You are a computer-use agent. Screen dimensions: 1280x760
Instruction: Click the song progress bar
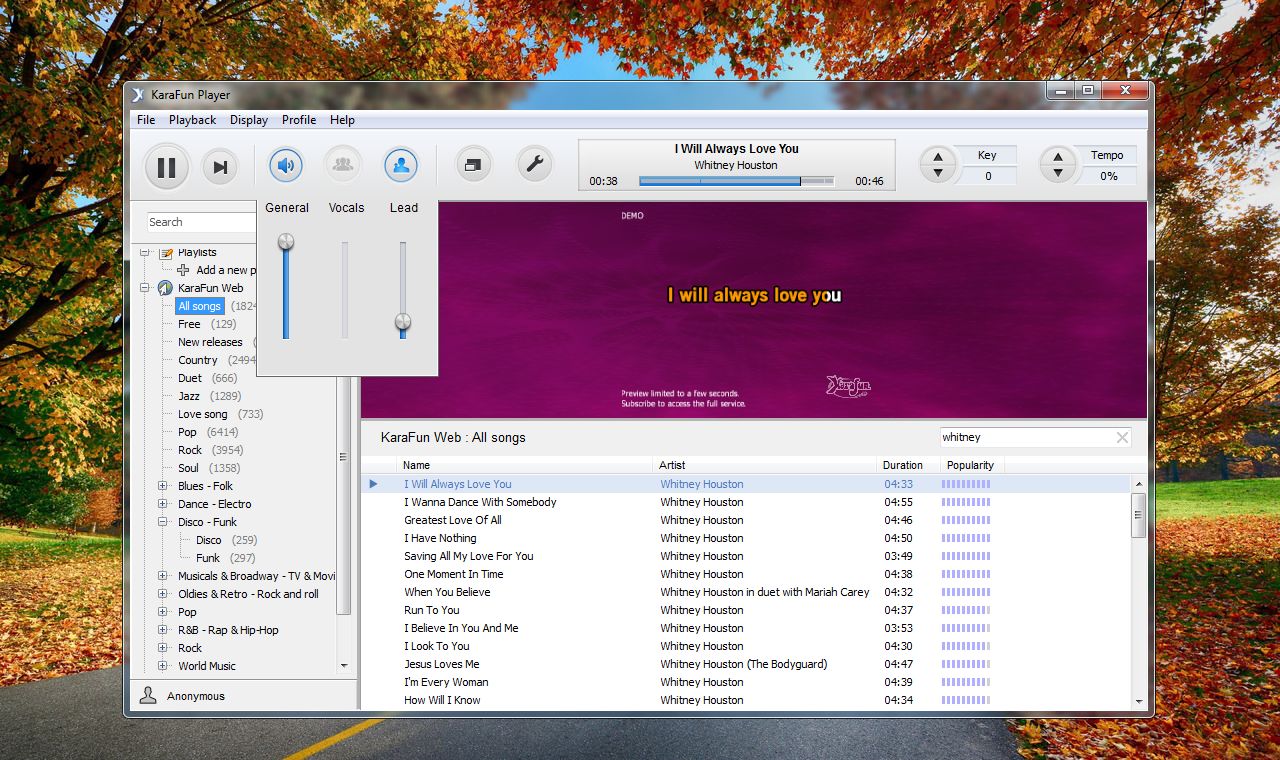(x=736, y=181)
